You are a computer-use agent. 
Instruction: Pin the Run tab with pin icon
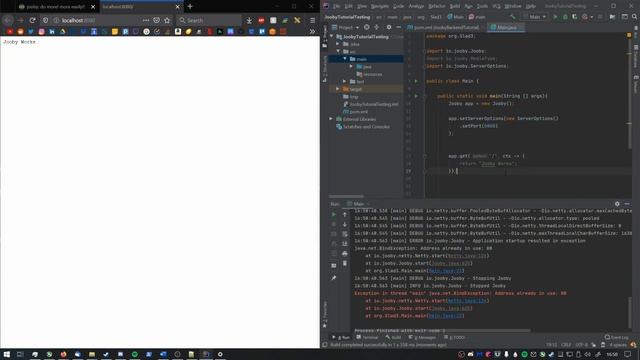333,278
